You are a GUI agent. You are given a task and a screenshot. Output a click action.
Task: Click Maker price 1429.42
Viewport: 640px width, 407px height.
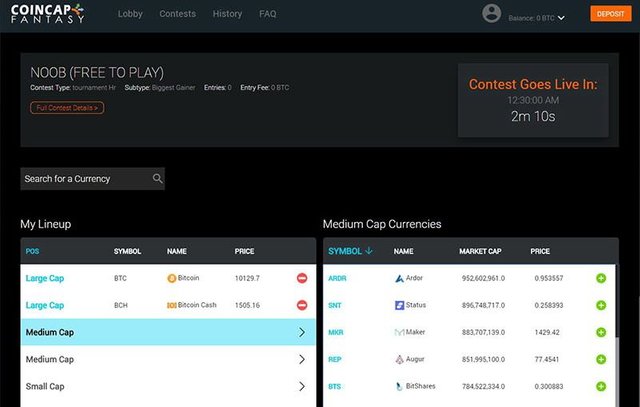547,332
